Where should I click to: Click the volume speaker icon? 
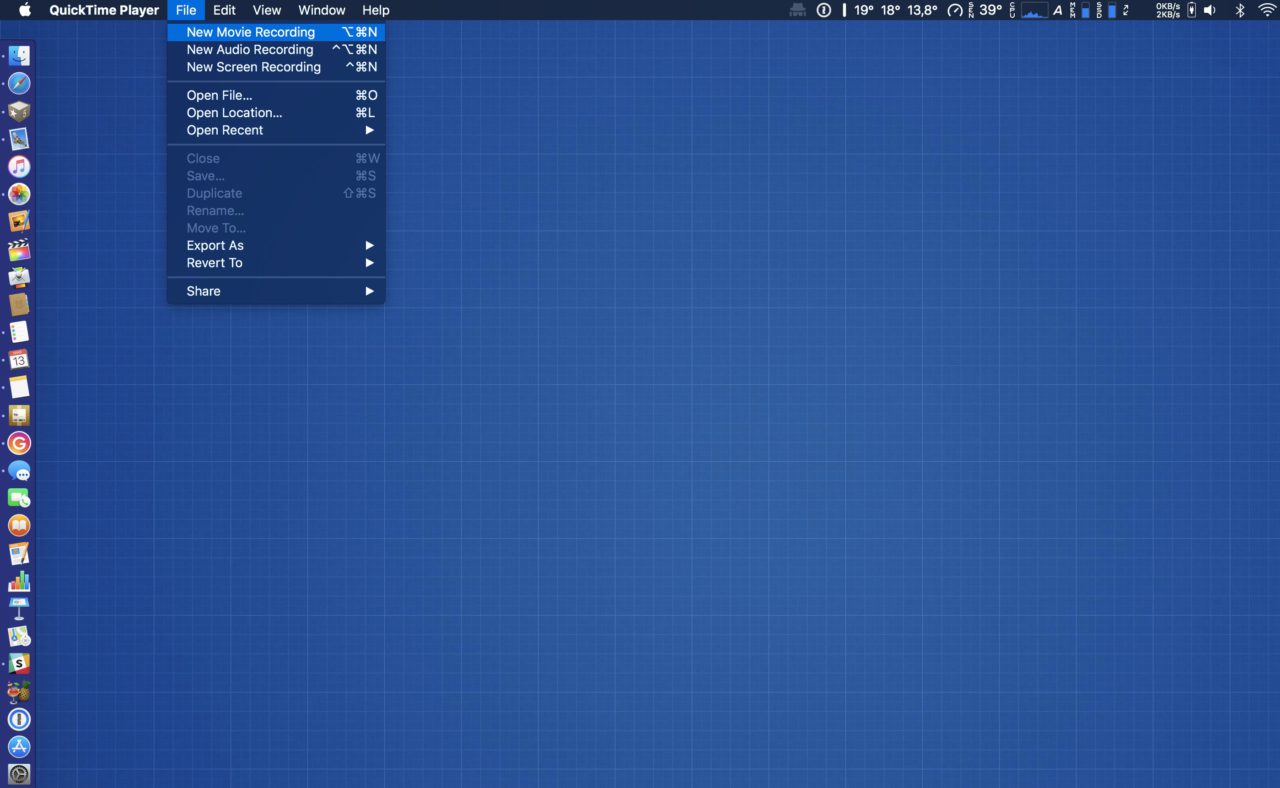pos(1210,10)
